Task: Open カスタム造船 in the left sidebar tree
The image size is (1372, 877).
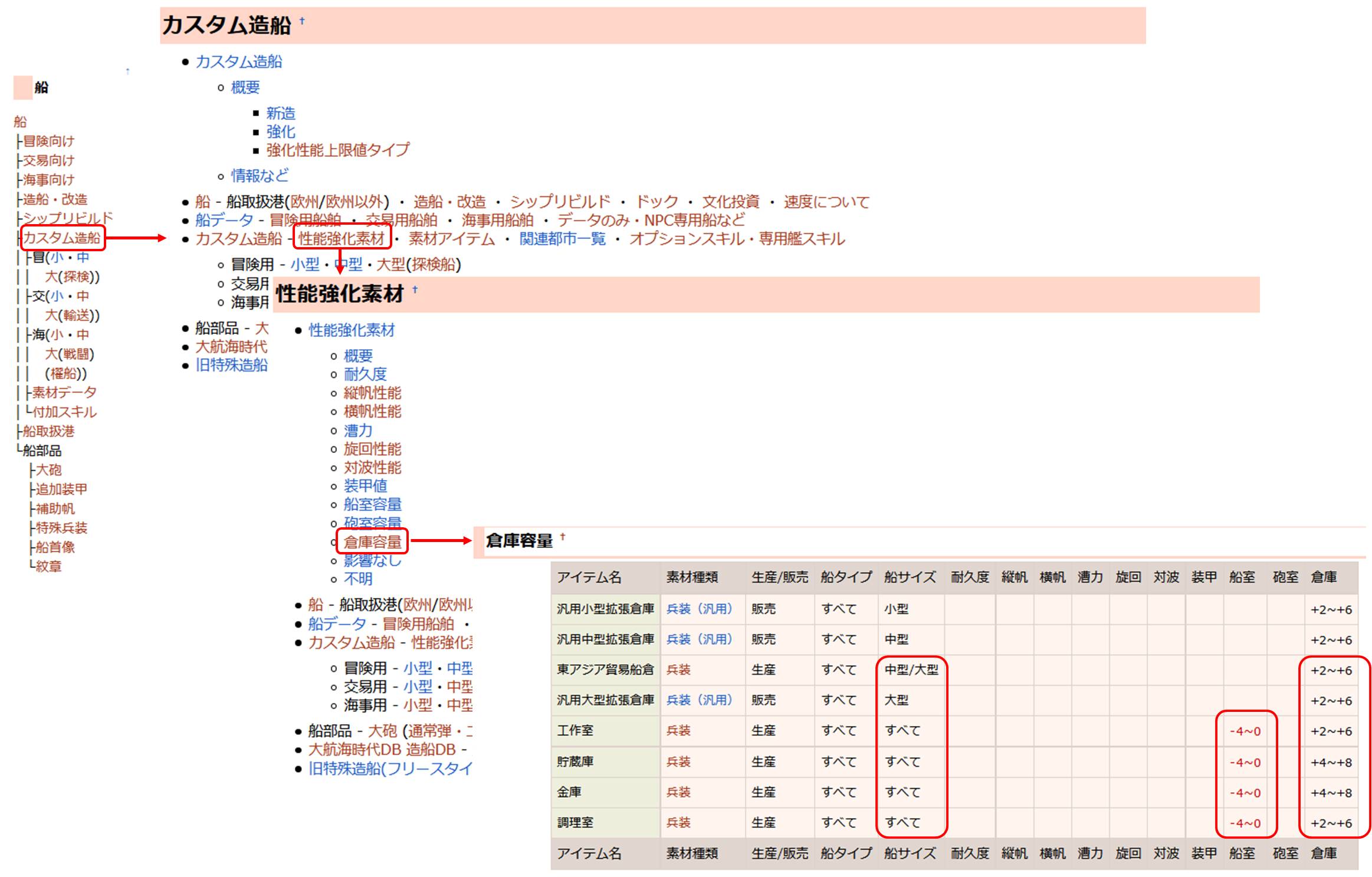Action: pyautogui.click(x=61, y=238)
